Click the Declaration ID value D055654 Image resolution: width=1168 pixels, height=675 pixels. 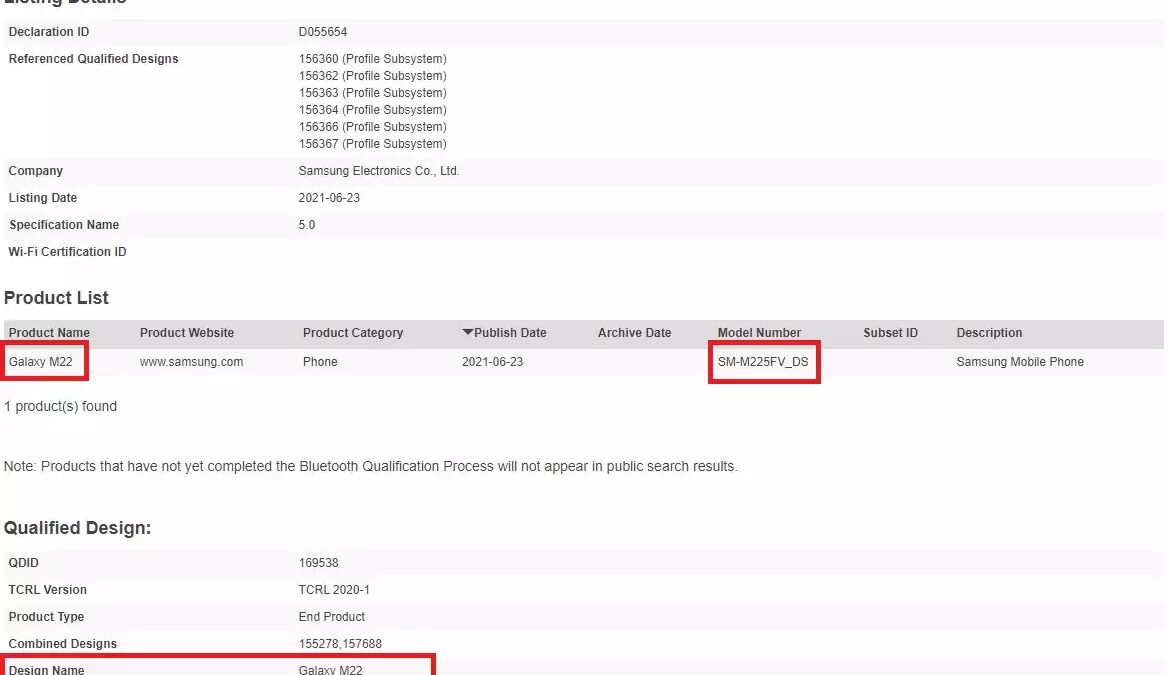tap(323, 32)
